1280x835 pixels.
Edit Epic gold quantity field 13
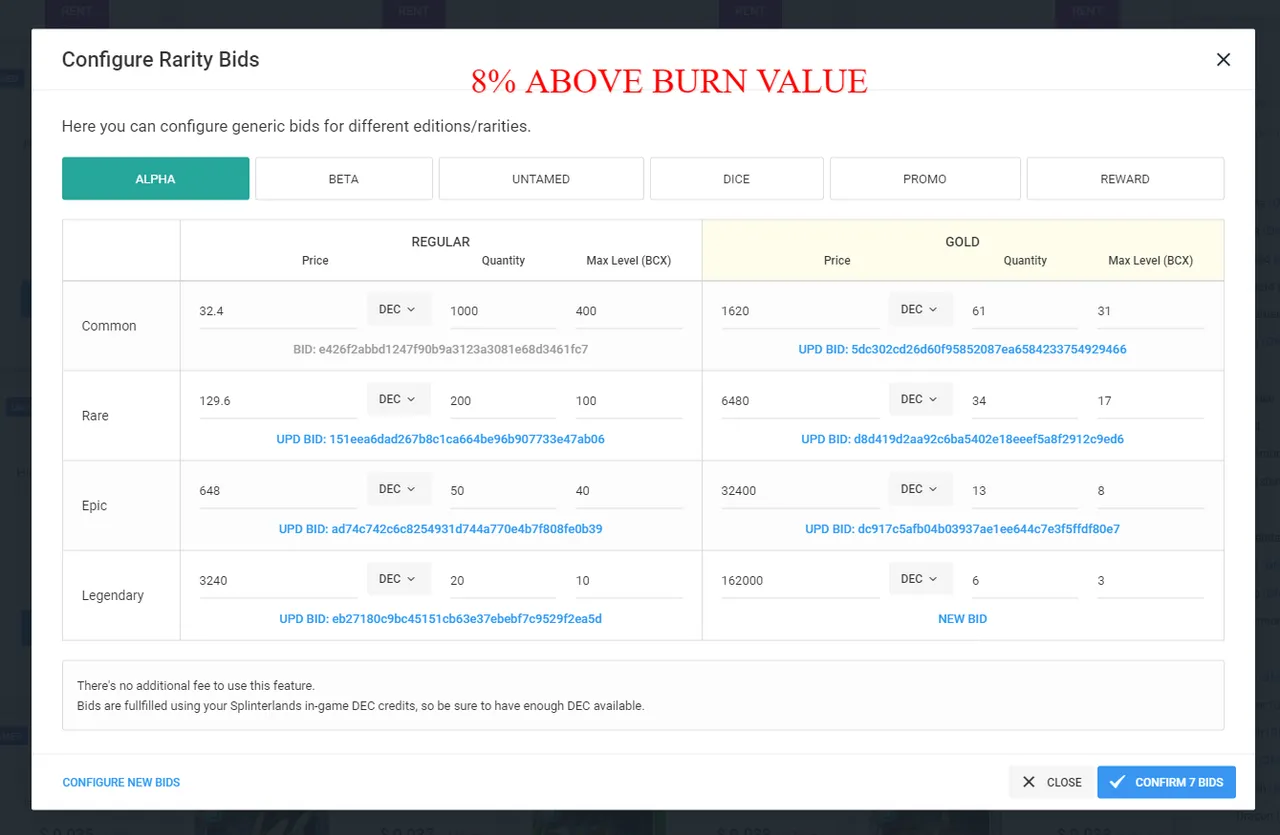(x=1025, y=491)
